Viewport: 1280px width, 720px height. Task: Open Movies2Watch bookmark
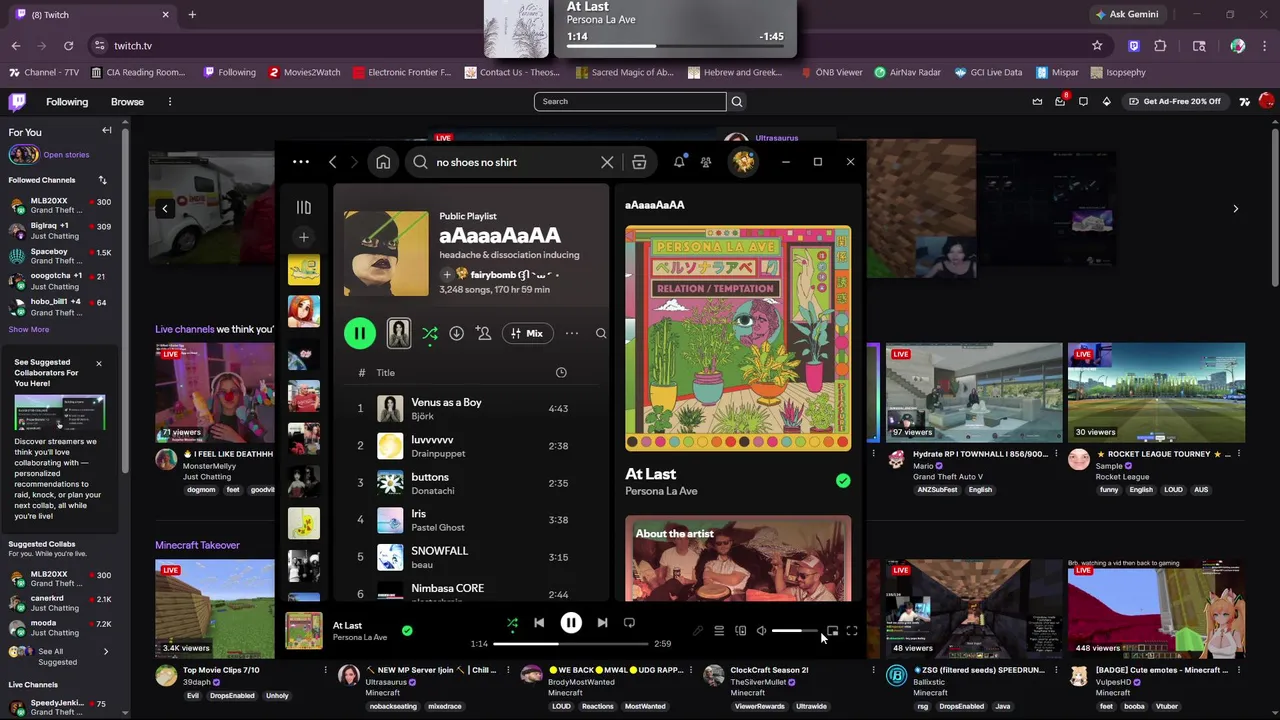click(304, 72)
